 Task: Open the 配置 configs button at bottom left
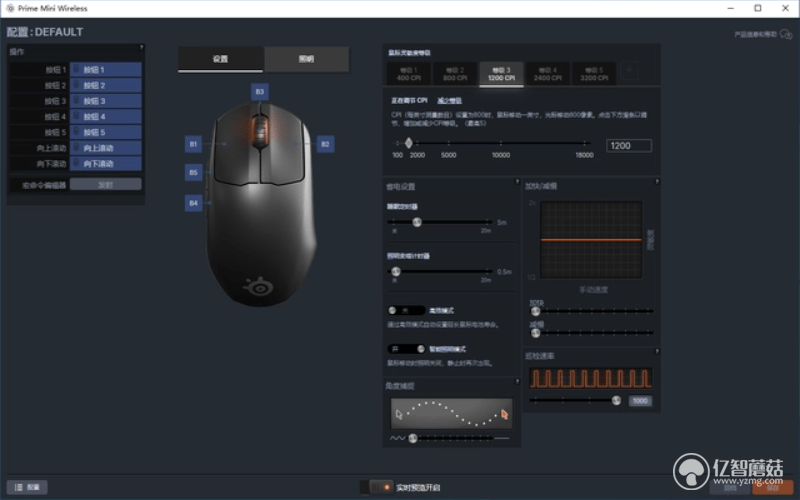27,487
